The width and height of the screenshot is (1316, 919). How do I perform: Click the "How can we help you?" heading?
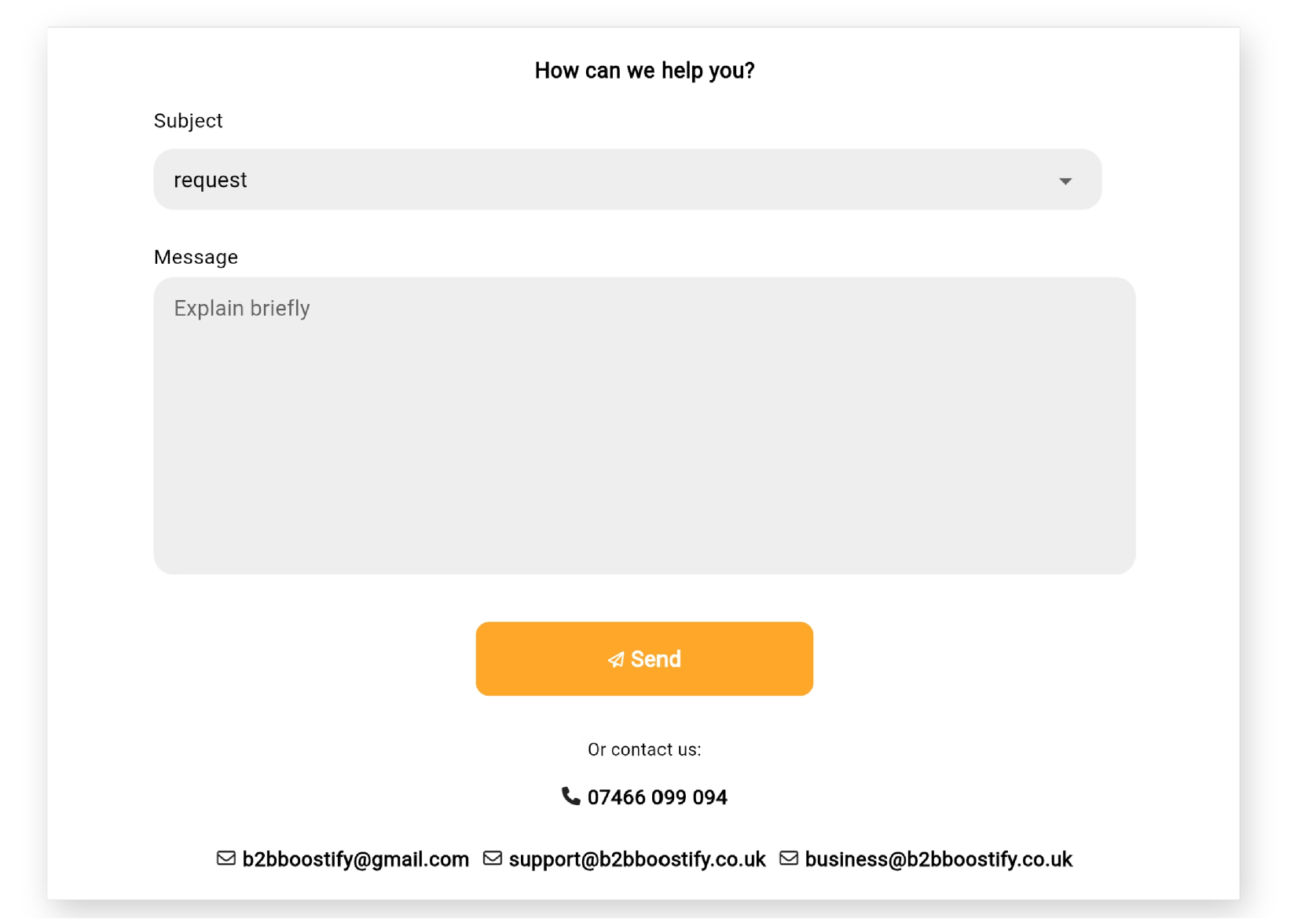644,71
